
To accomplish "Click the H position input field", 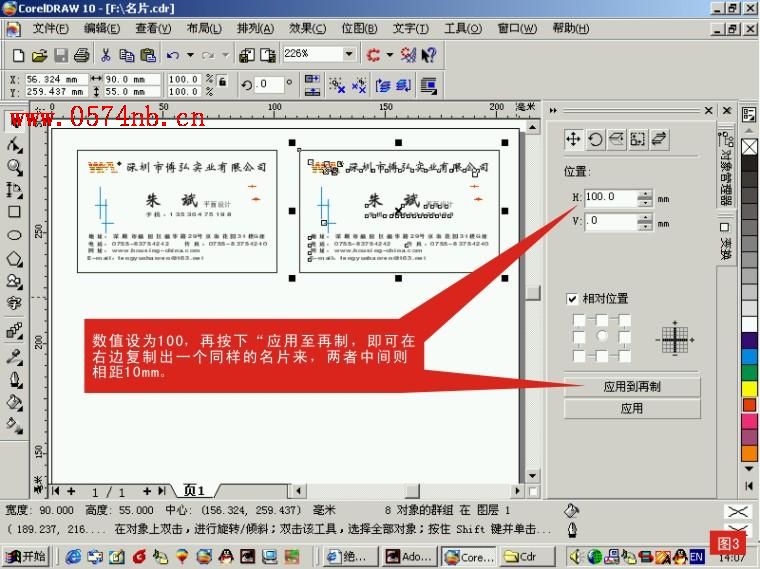I will [611, 198].
